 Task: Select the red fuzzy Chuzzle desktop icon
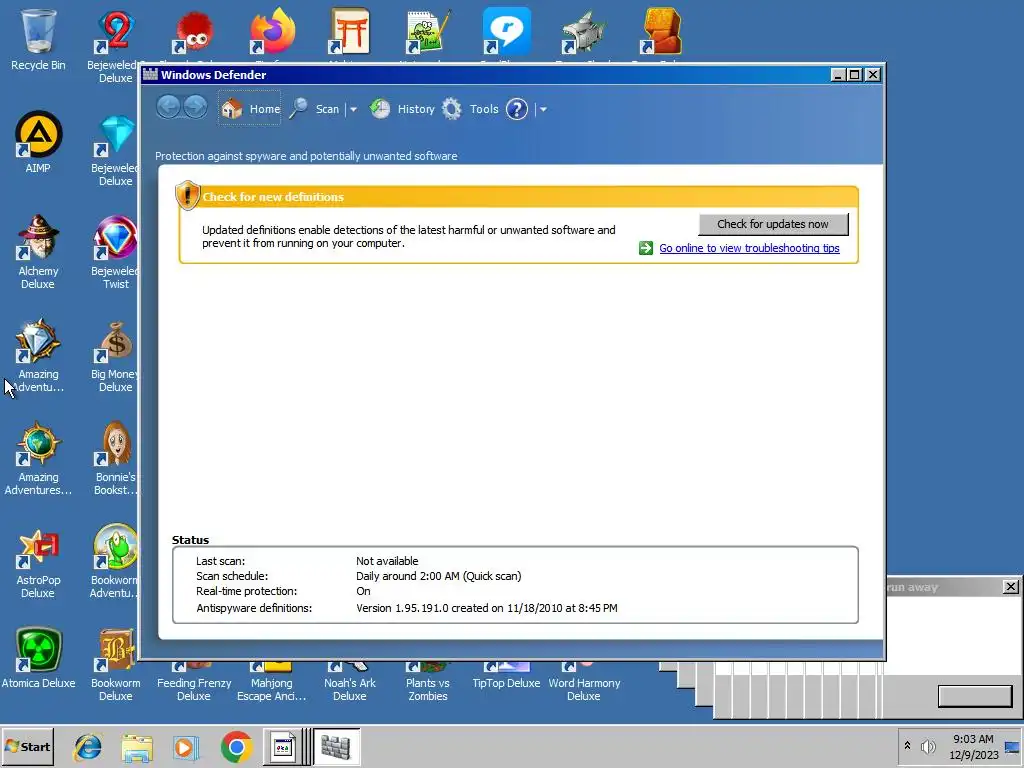click(194, 33)
